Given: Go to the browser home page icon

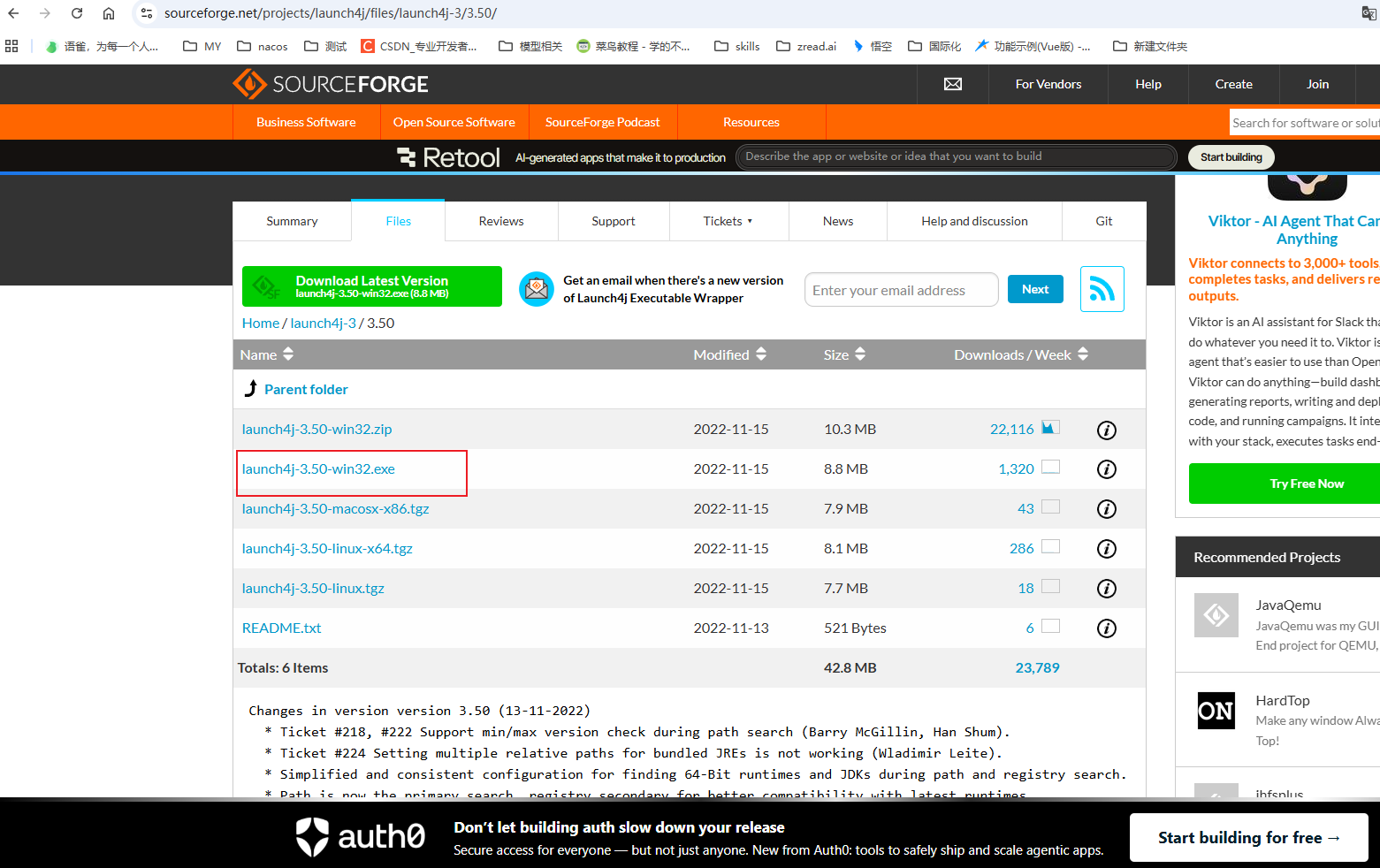Looking at the screenshot, I should 109,13.
